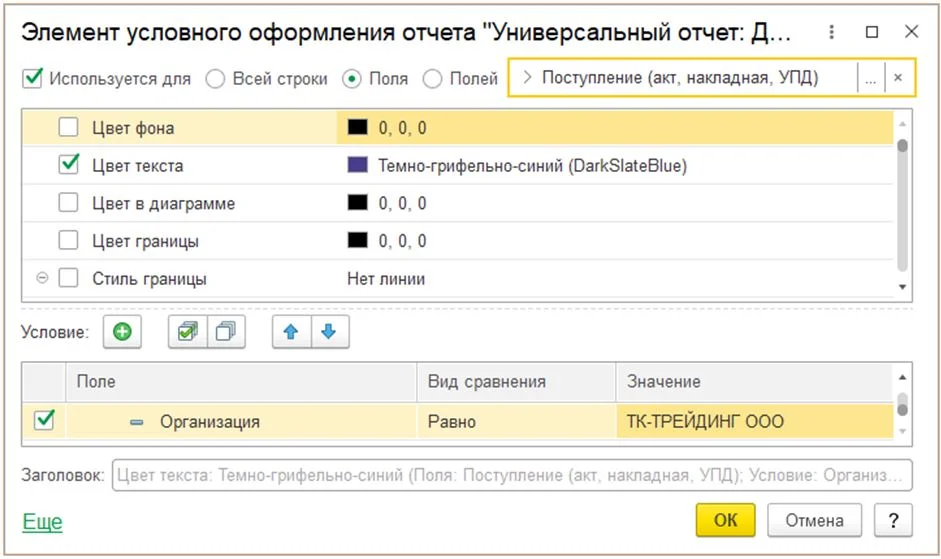Expand the Поступление field chevron

(527, 77)
